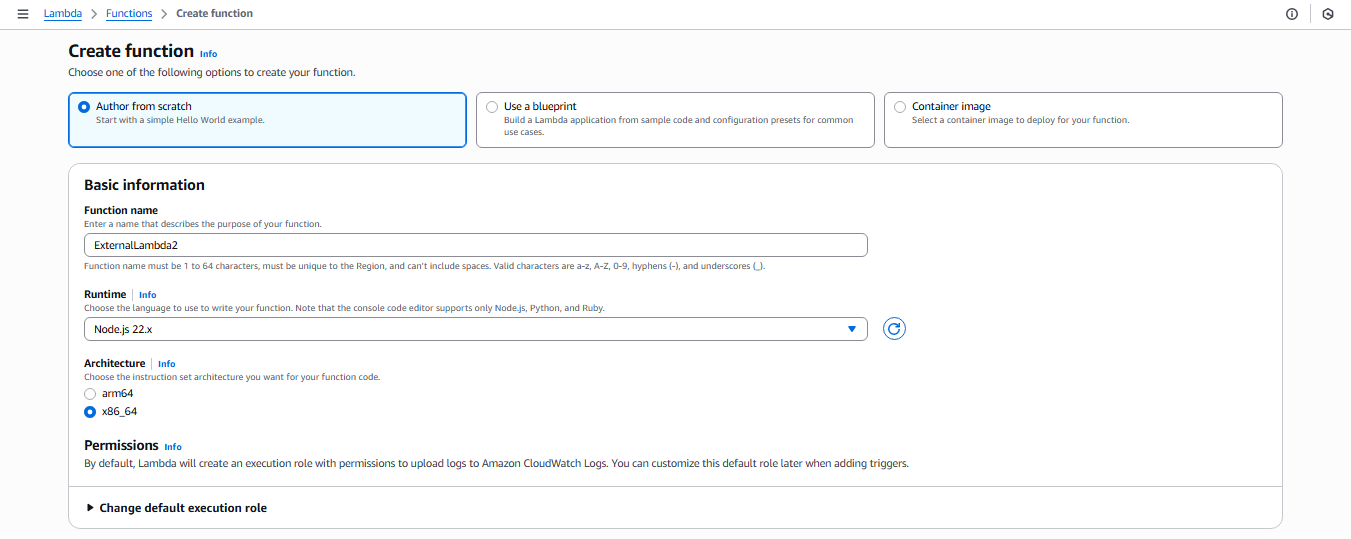The width and height of the screenshot is (1351, 539).
Task: Select the Container image option
Action: pos(900,107)
